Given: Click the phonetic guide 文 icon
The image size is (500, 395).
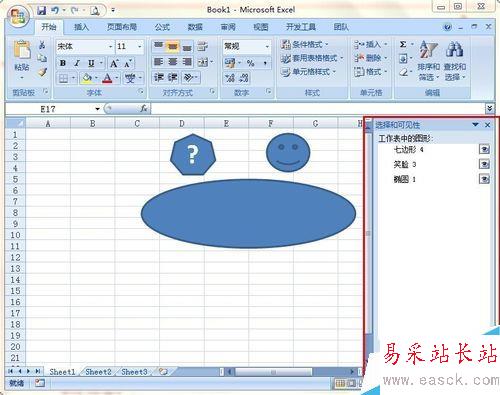Looking at the screenshot, I should coord(130,79).
